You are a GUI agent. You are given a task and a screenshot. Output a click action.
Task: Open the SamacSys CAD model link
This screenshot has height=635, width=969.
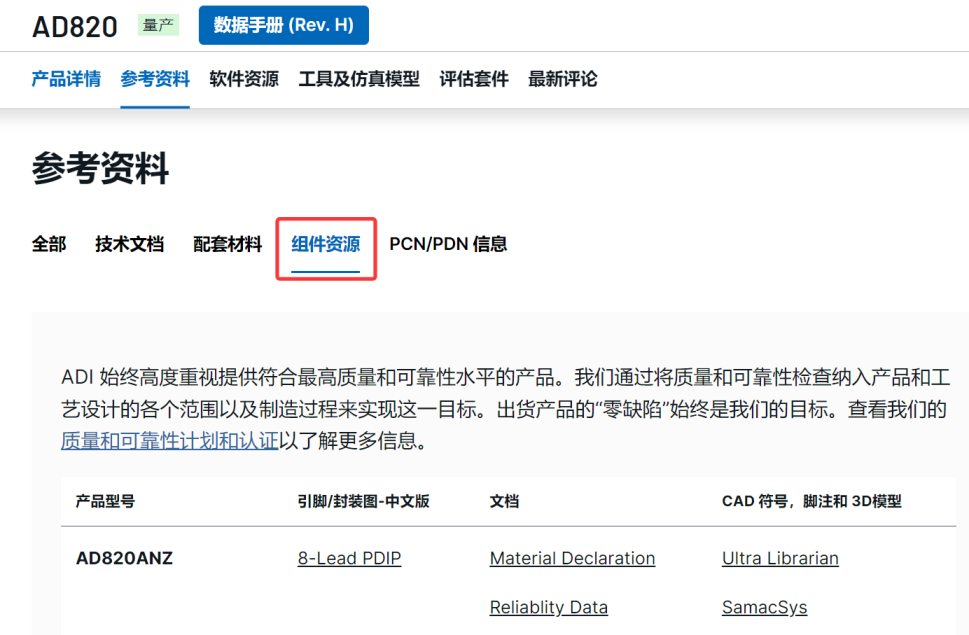(764, 607)
